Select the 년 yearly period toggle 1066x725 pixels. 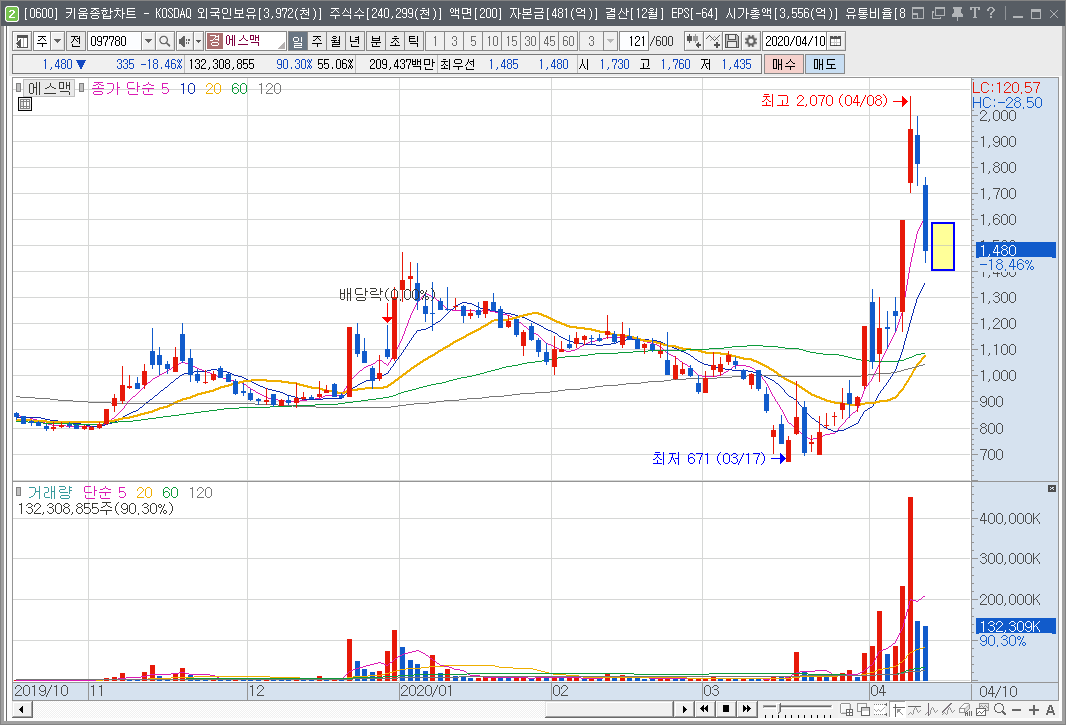pos(355,41)
